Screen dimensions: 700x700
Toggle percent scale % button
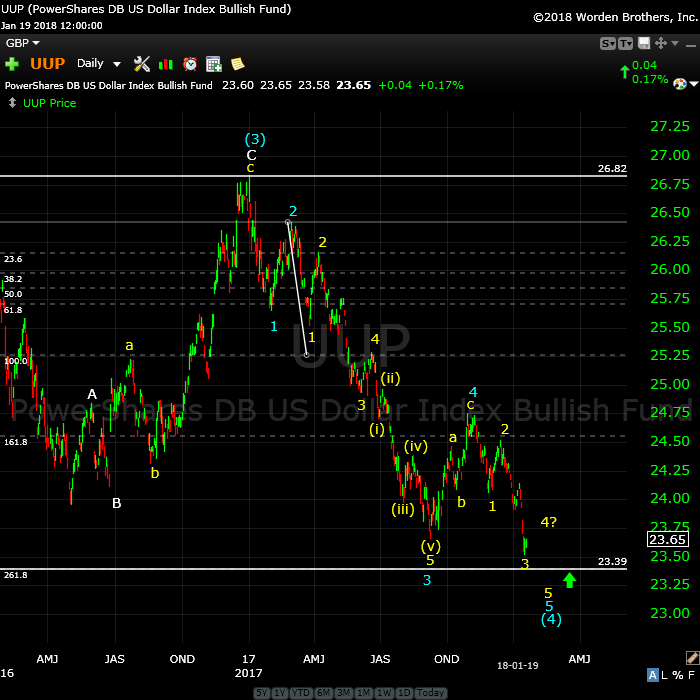(x=678, y=675)
